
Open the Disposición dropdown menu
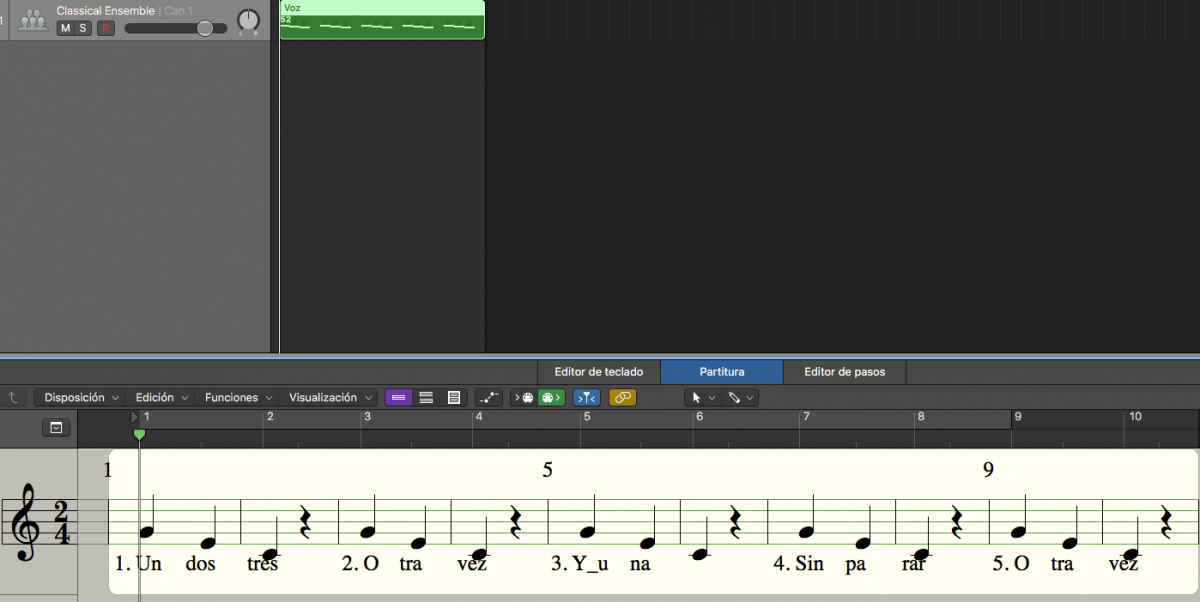[x=80, y=398]
